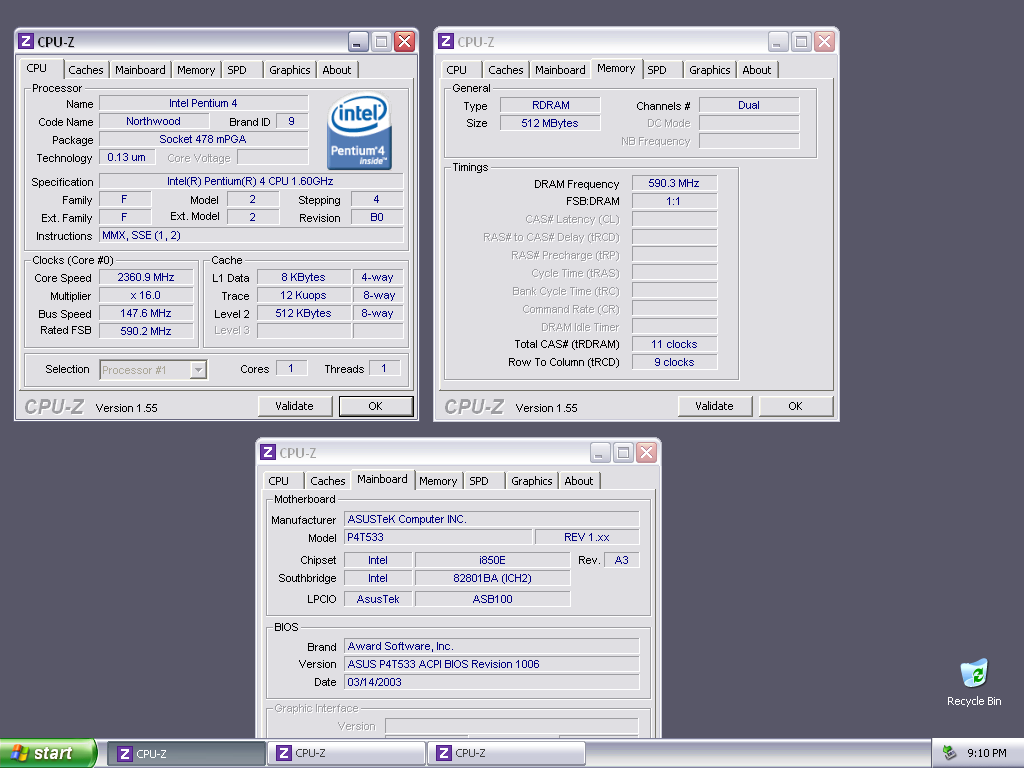Image resolution: width=1024 pixels, height=768 pixels.
Task: Open About tab in CPU window
Action: tap(336, 70)
